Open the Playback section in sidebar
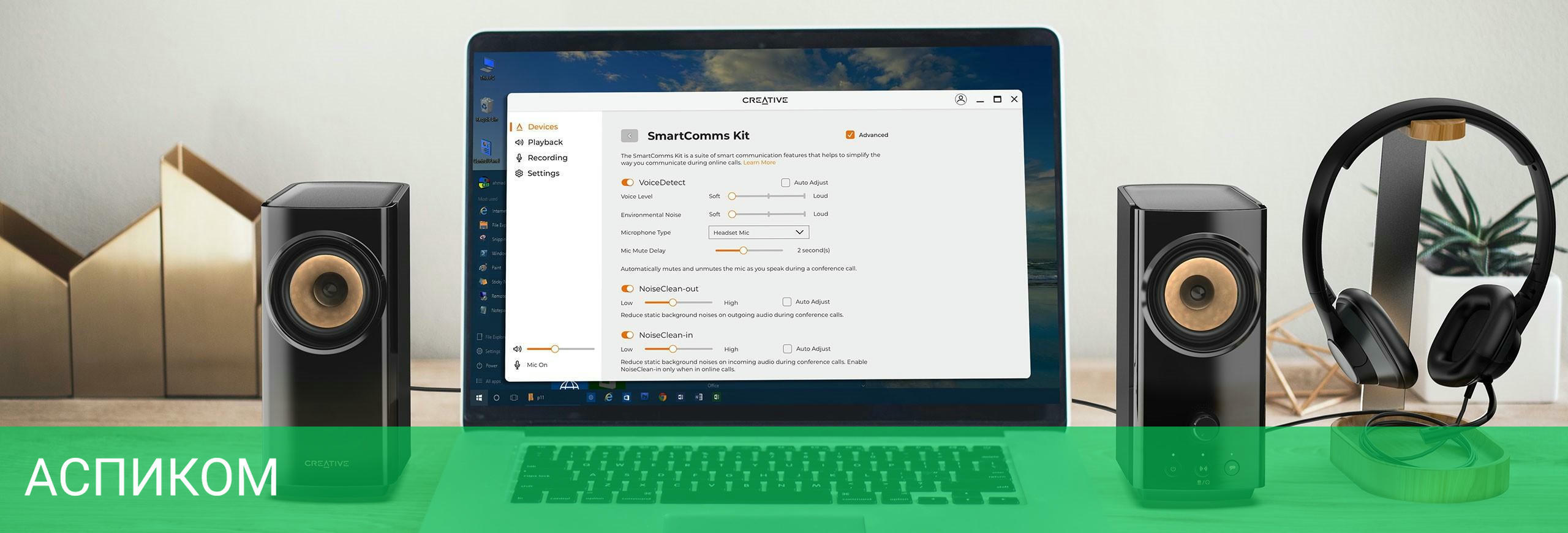Image resolution: width=1568 pixels, height=533 pixels. pyautogui.click(x=545, y=142)
